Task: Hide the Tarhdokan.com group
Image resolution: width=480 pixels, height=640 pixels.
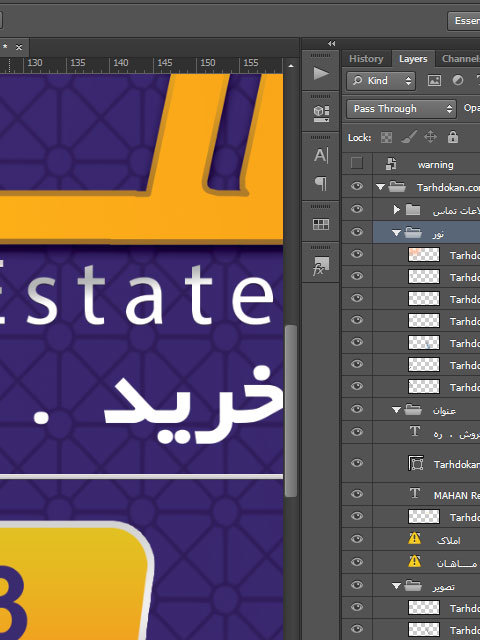Action: point(357,187)
